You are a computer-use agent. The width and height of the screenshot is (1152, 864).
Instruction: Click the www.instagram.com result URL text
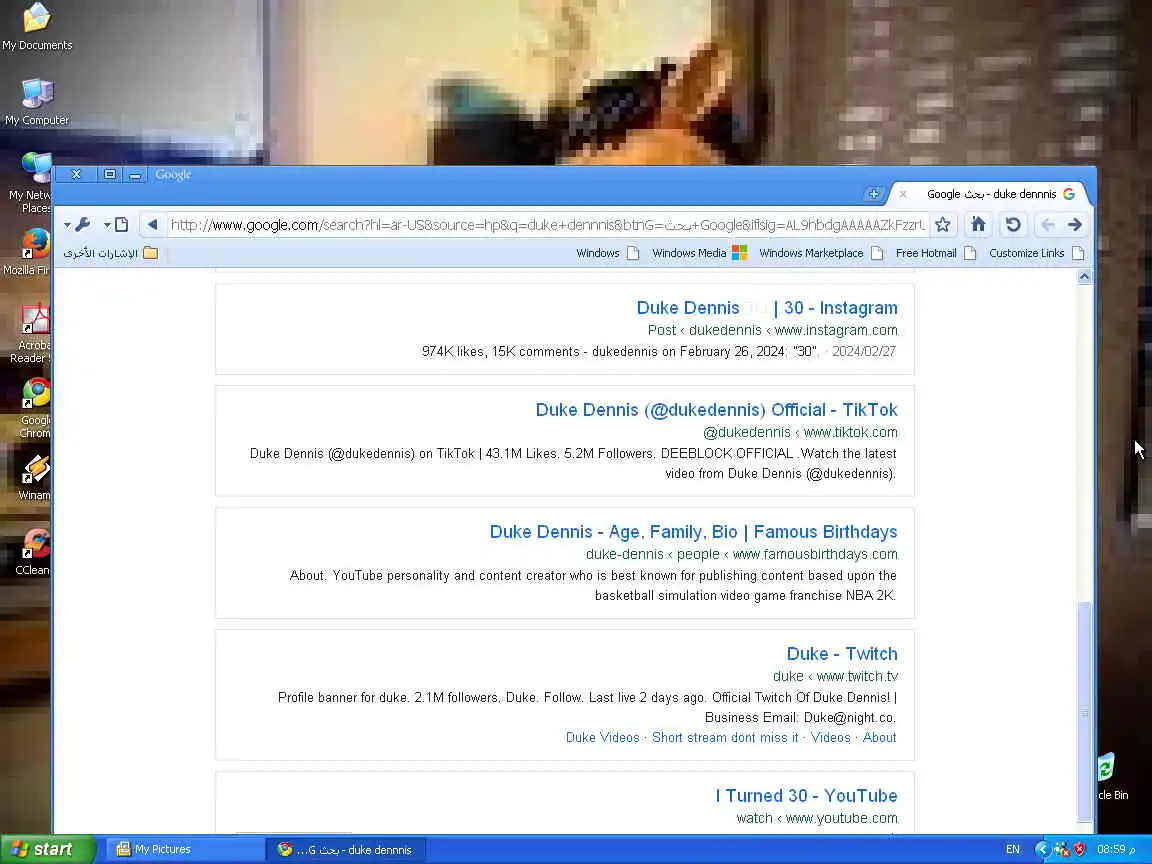[x=836, y=331]
